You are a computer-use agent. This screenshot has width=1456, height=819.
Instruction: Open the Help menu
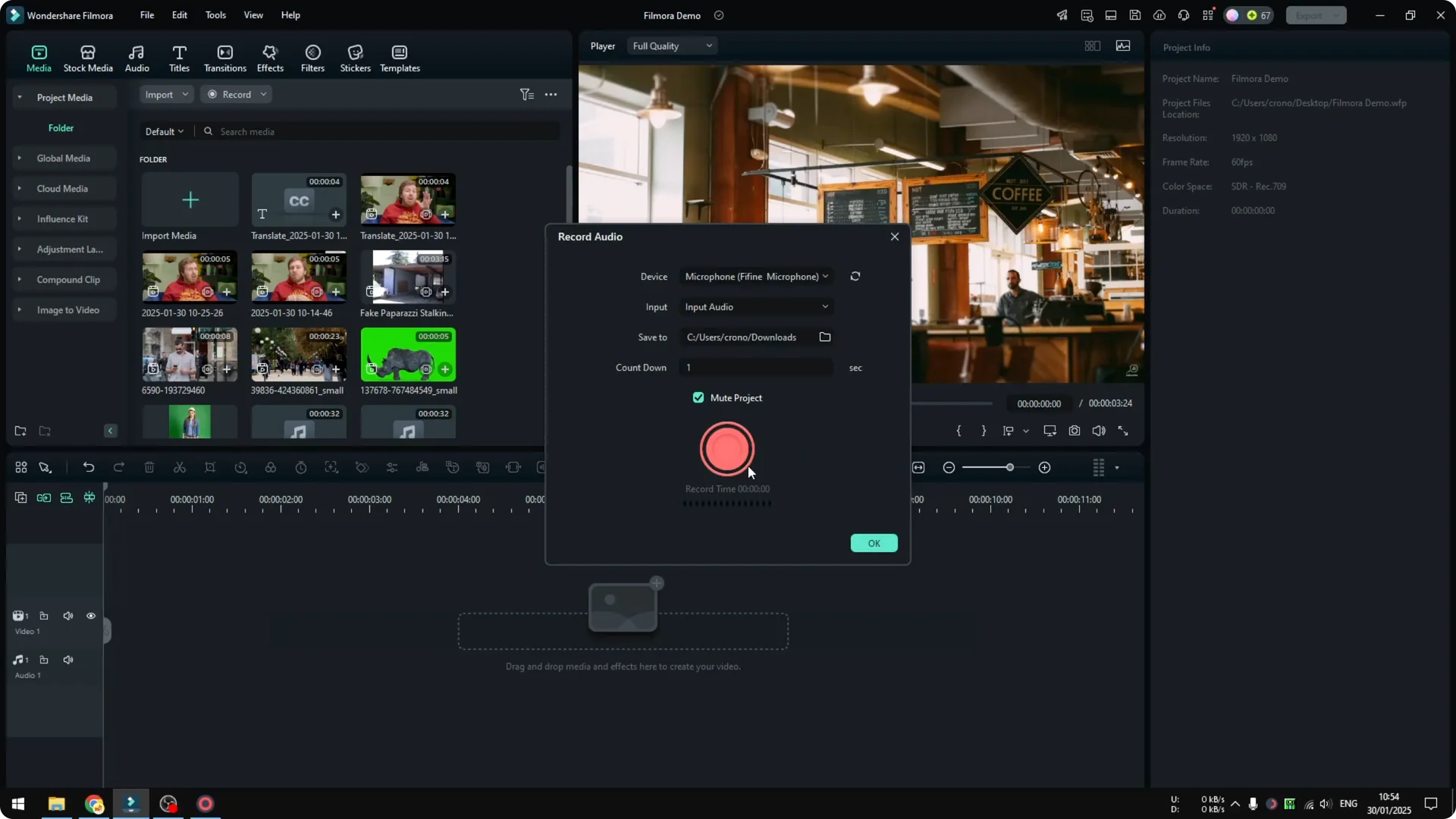pos(290,15)
